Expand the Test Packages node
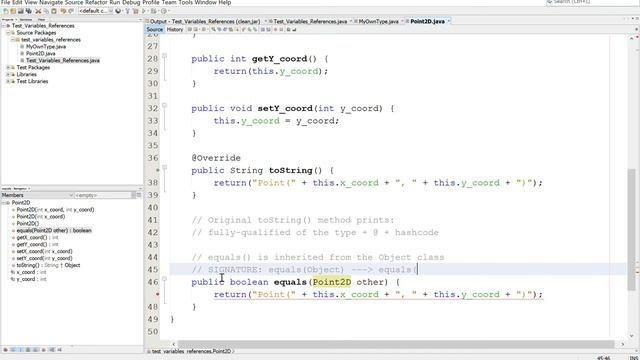The width and height of the screenshot is (640, 360). 8,67
